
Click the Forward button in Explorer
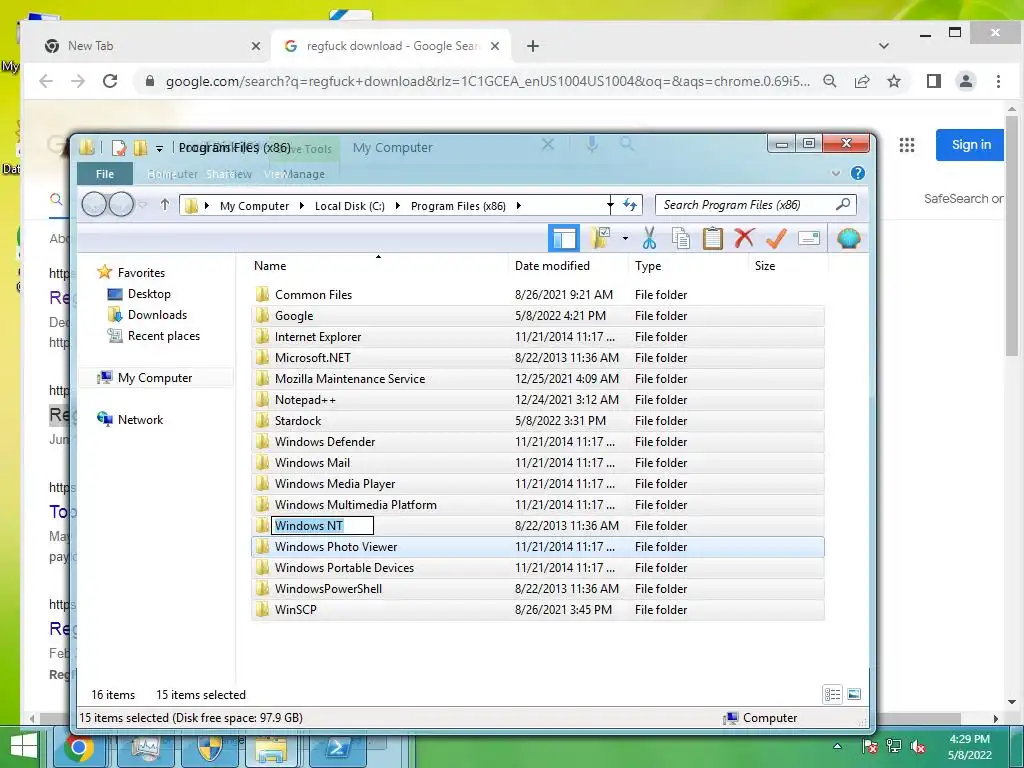pos(121,205)
